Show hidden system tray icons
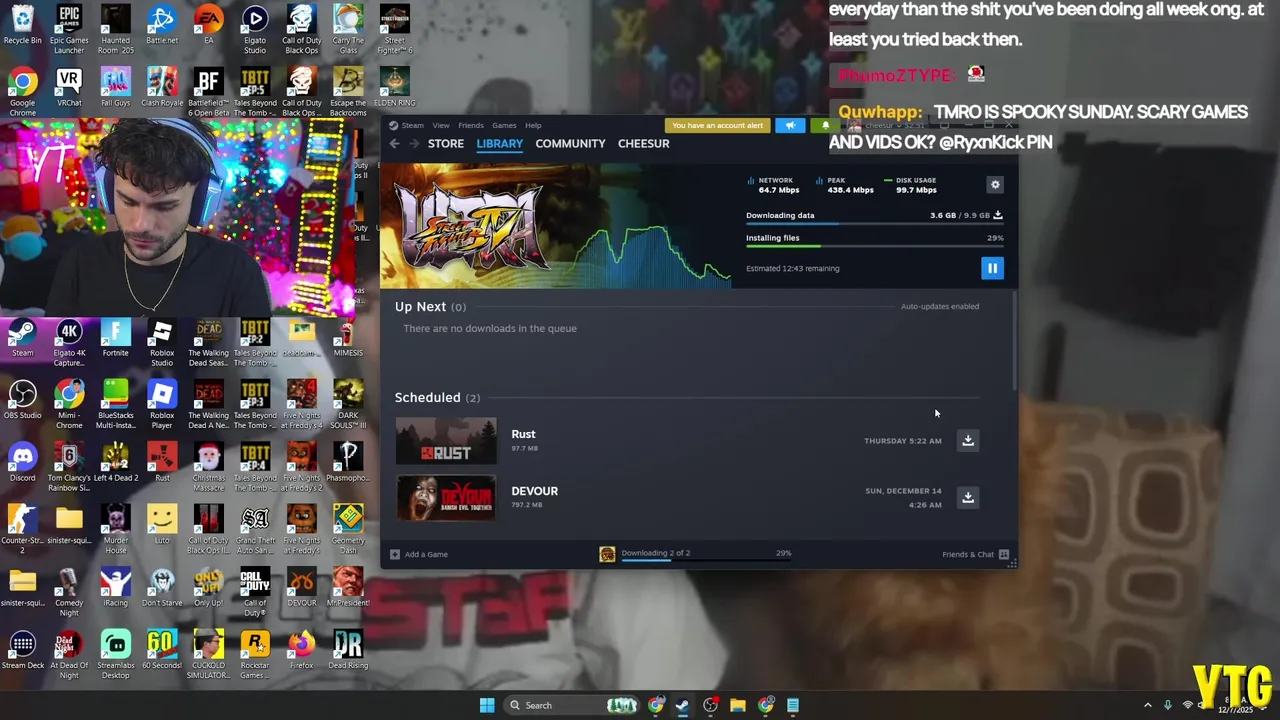The image size is (1280, 720). click(x=1148, y=705)
